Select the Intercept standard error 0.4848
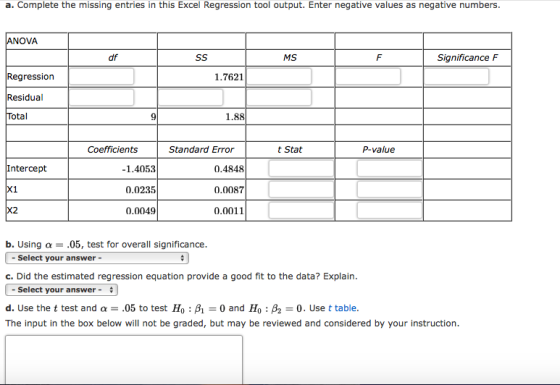This screenshot has width=560, height=385. click(x=229, y=169)
